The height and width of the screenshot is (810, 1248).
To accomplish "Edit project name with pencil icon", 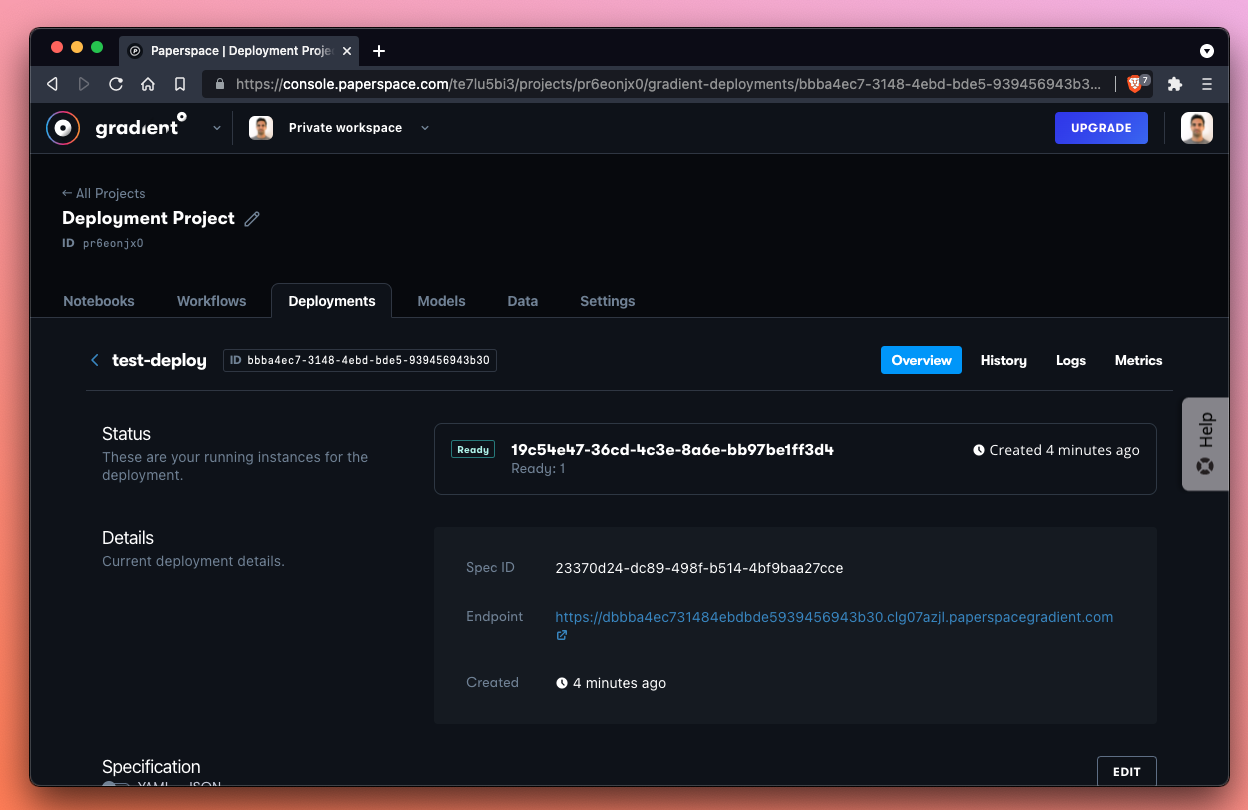I will click(x=252, y=218).
